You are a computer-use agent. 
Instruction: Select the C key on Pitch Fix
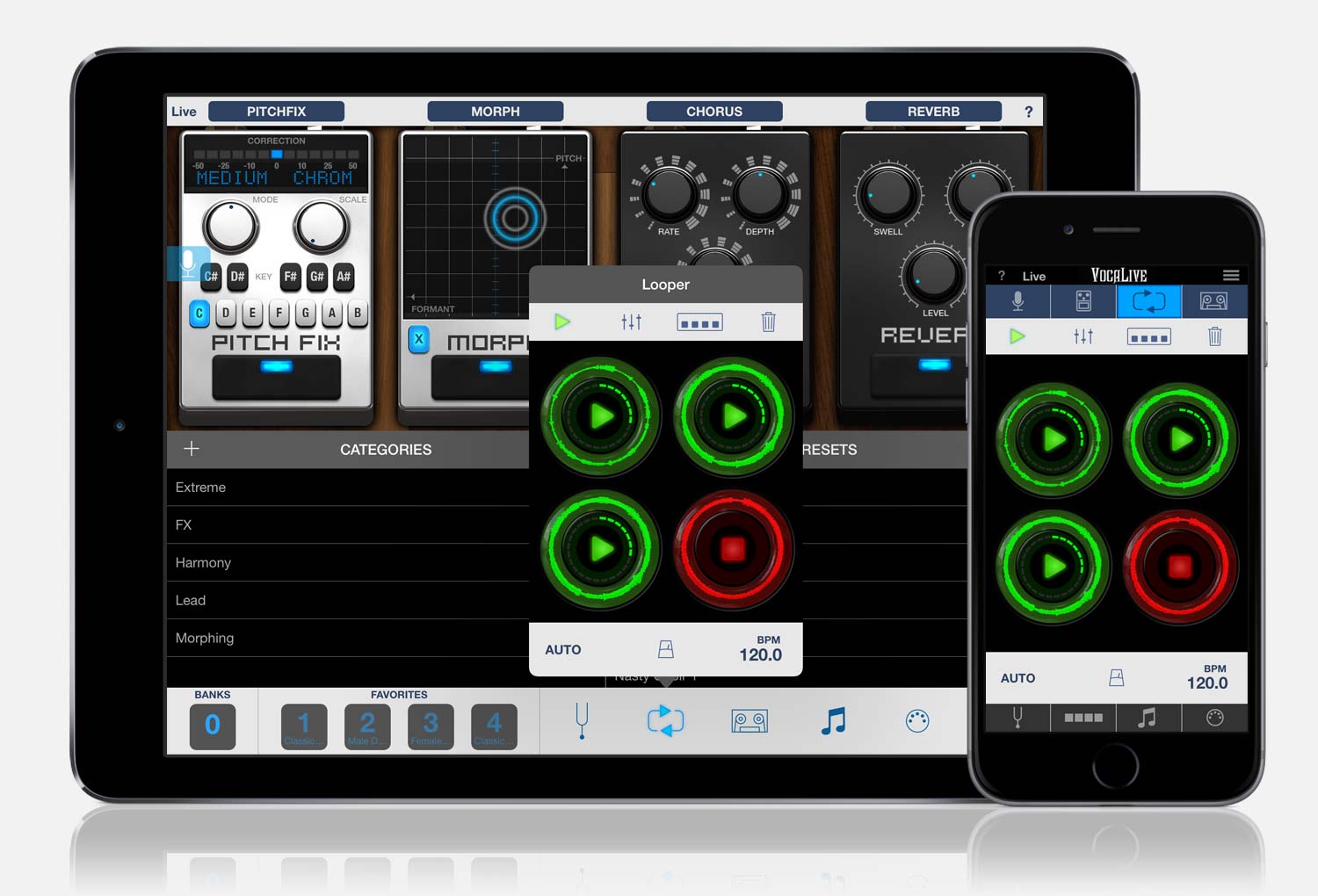pos(199,314)
